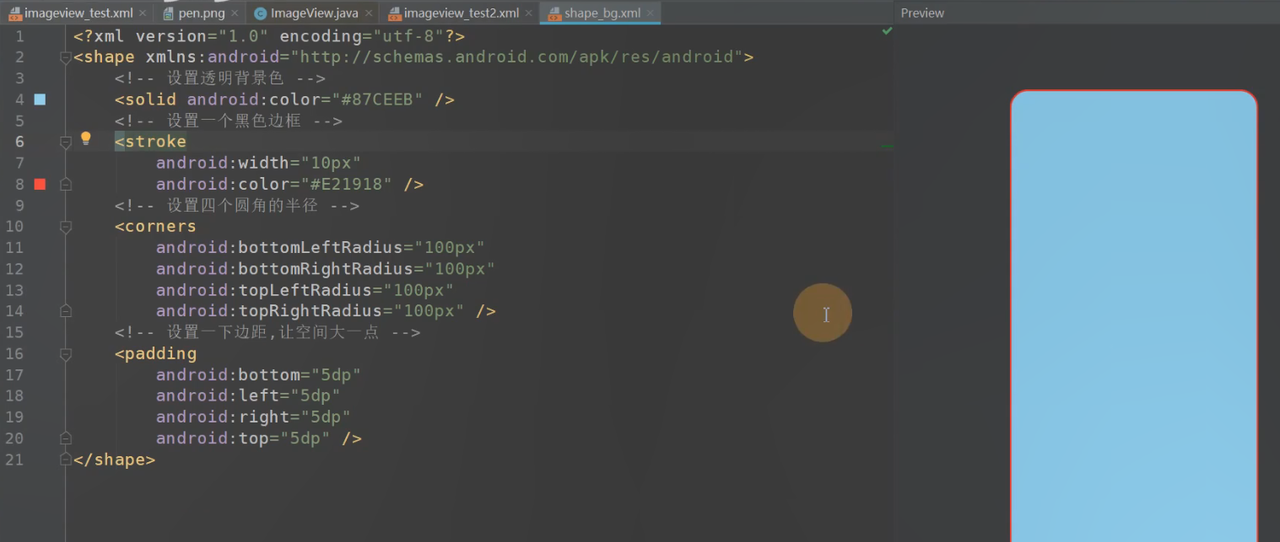The image size is (1280, 542).
Task: Click the <solid tag name on line 4
Action: 145,99
